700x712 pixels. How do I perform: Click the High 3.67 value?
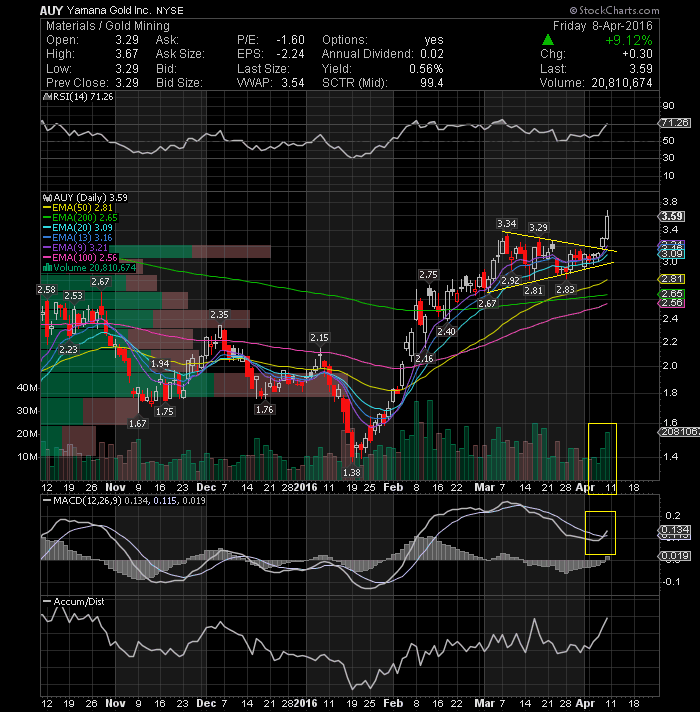point(127,54)
